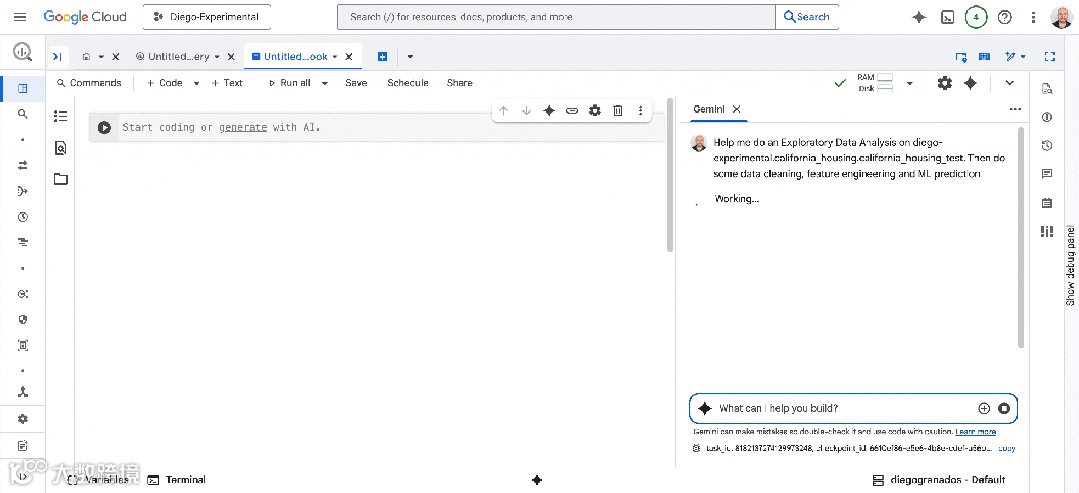Activate Cloud Shell terminal icon in the header

[x=948, y=17]
